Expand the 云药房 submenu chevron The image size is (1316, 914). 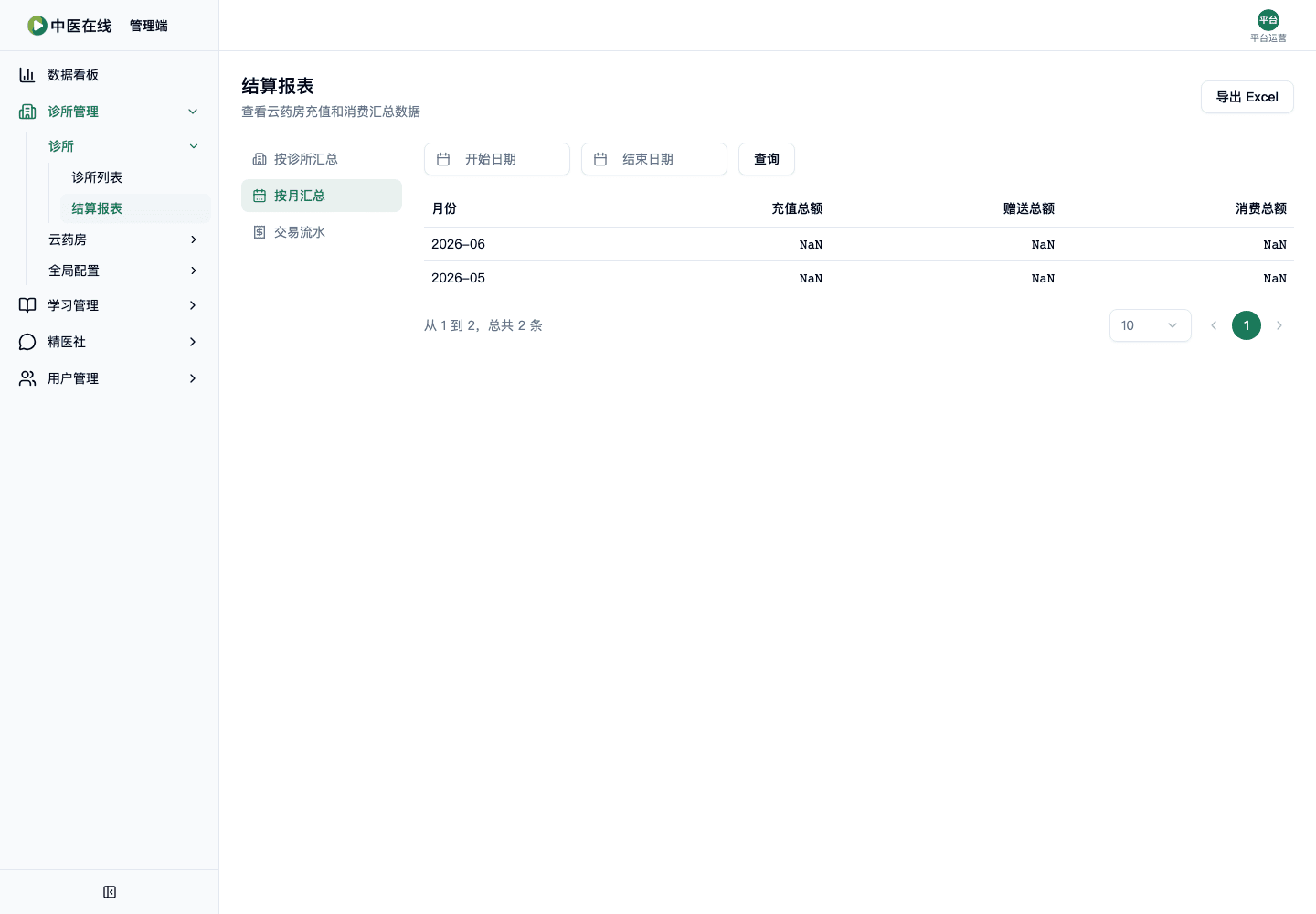[194, 239]
